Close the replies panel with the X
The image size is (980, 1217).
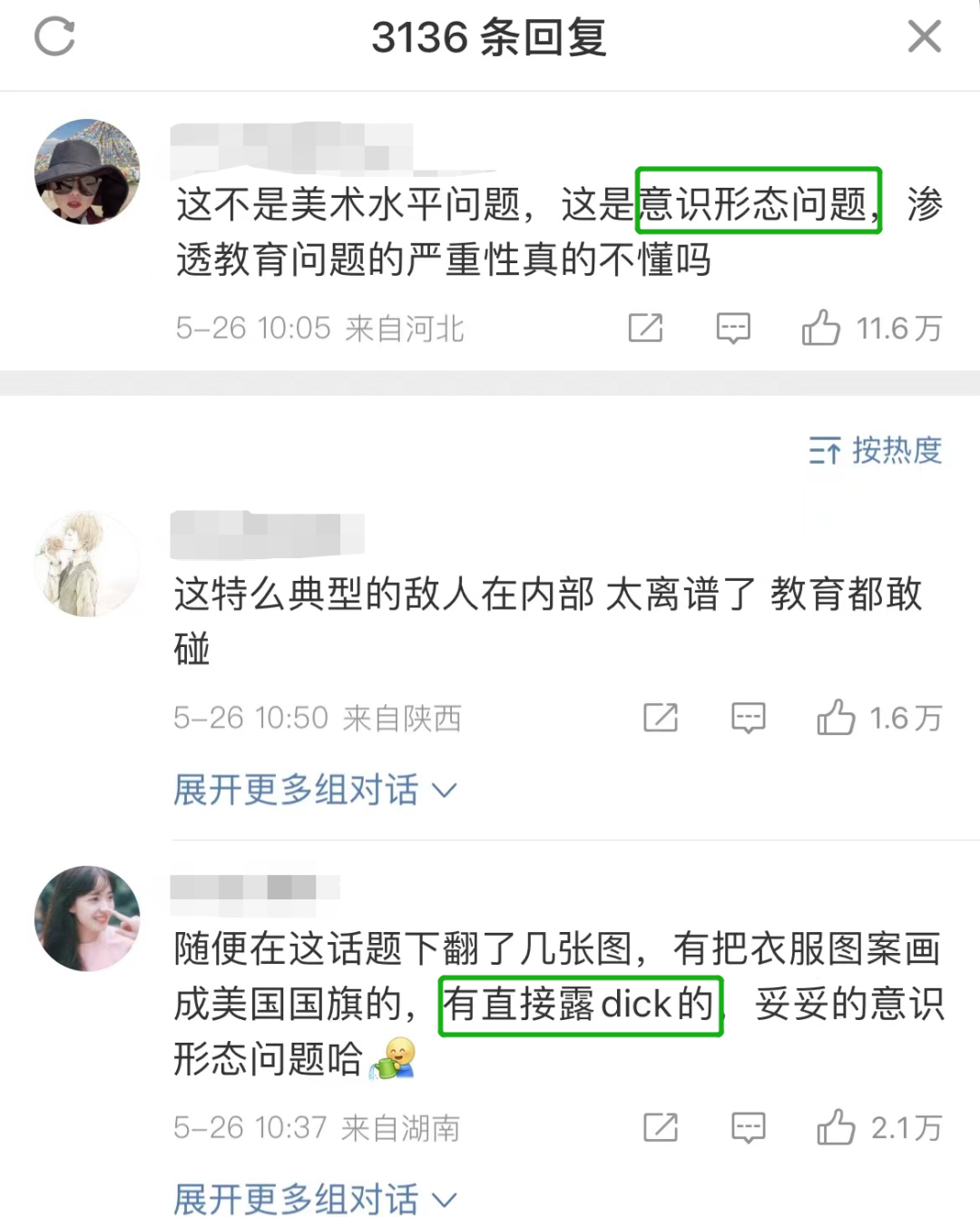click(x=925, y=37)
